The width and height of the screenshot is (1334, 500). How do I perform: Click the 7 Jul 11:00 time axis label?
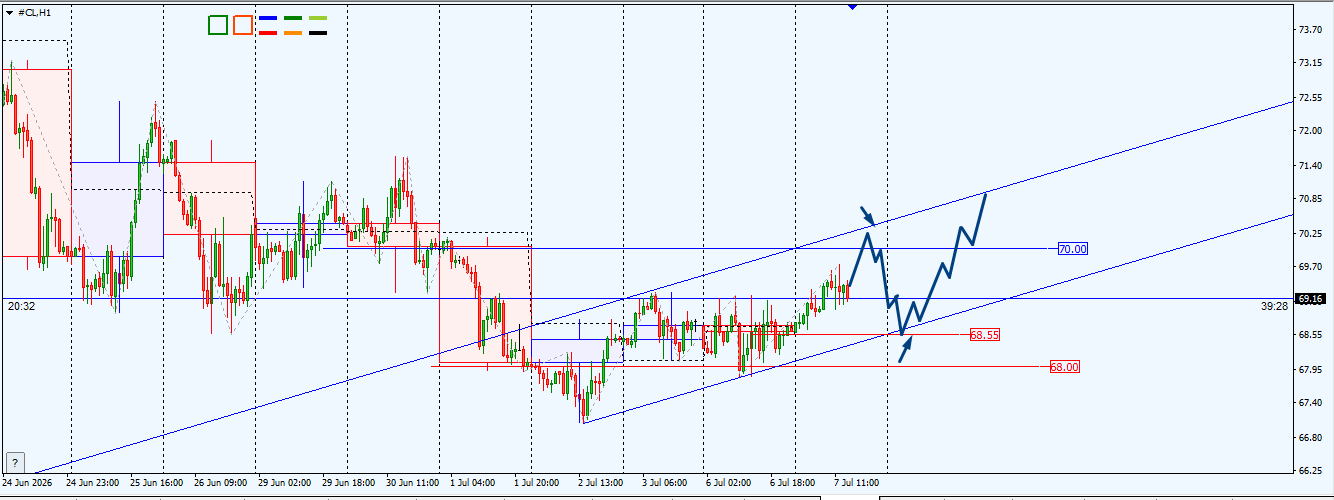click(855, 482)
